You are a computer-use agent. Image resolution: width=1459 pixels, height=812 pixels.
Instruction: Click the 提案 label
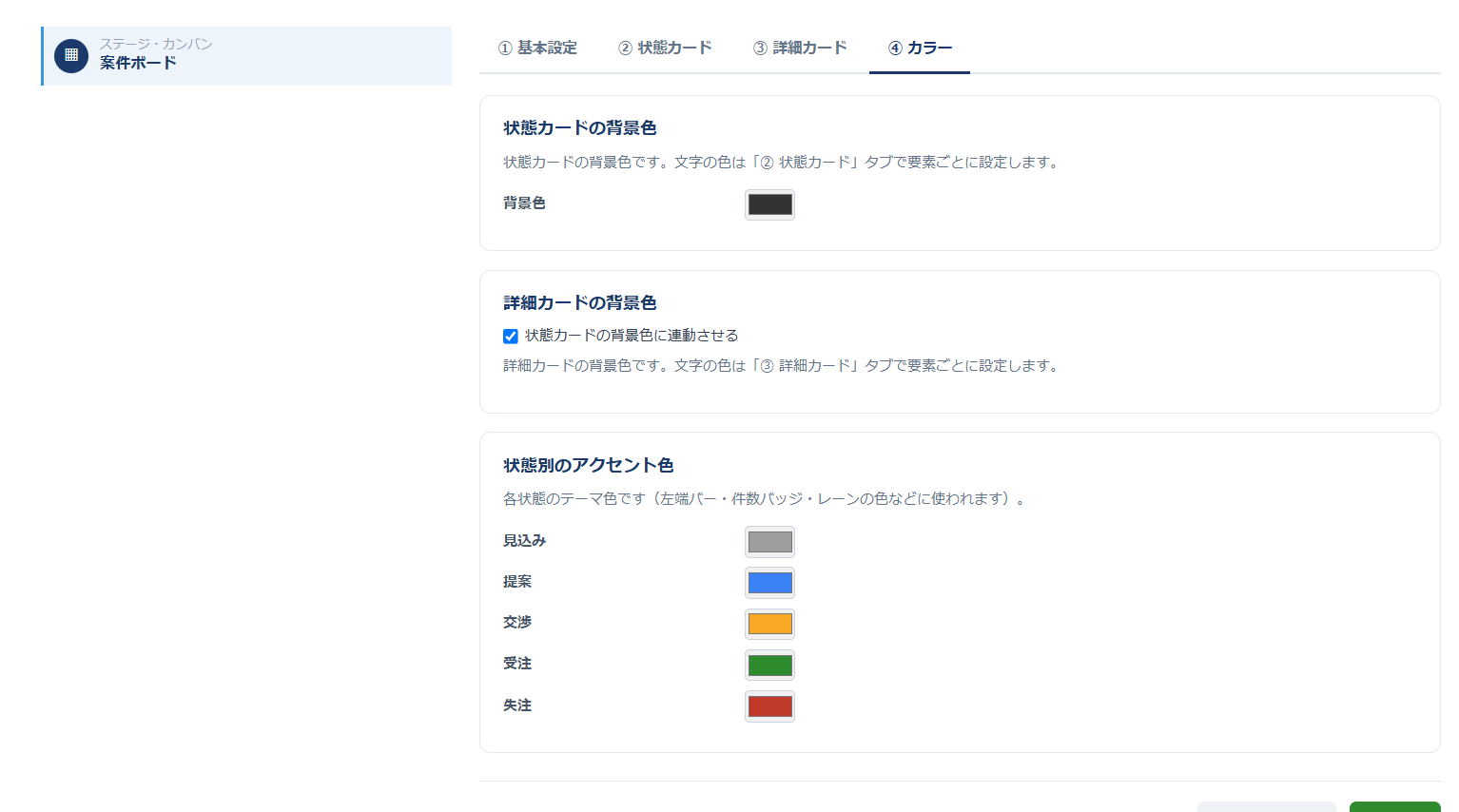point(517,582)
